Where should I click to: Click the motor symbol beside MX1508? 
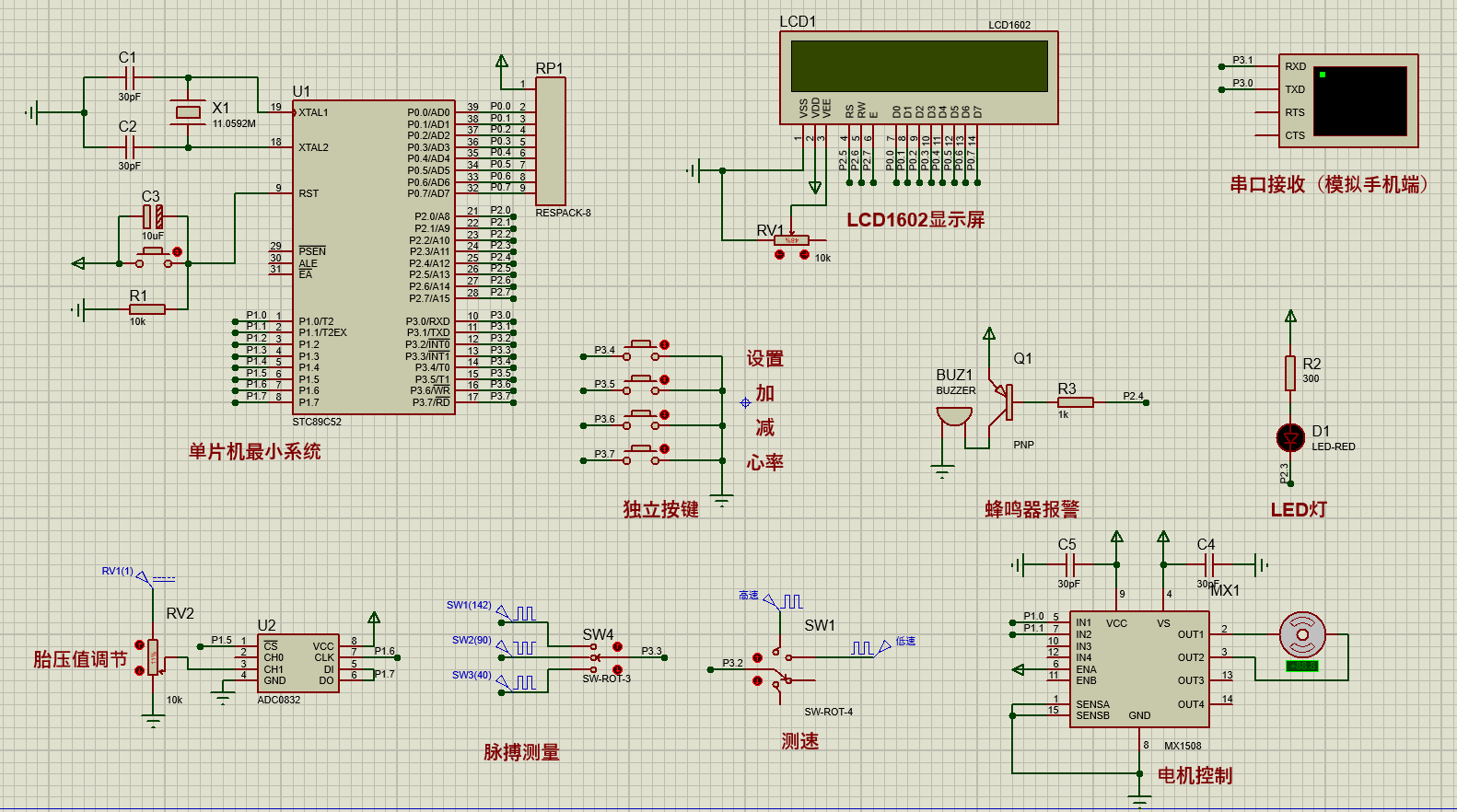(1302, 634)
